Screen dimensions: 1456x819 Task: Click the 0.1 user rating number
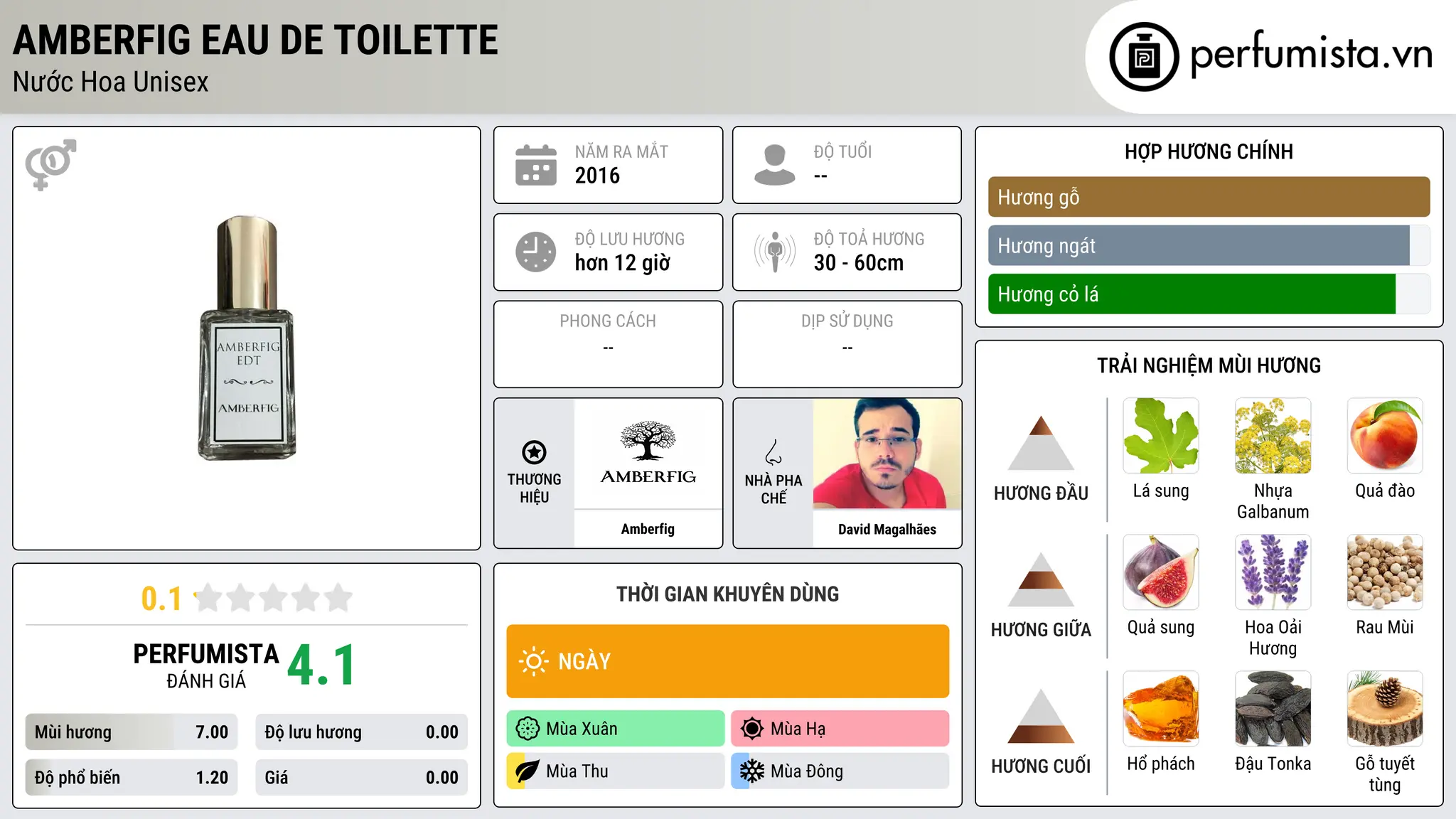[161, 599]
